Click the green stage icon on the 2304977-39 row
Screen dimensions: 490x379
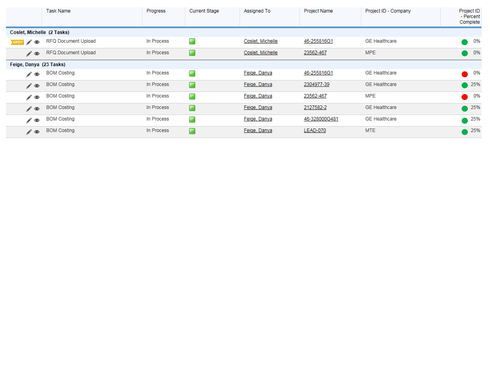tap(192, 85)
